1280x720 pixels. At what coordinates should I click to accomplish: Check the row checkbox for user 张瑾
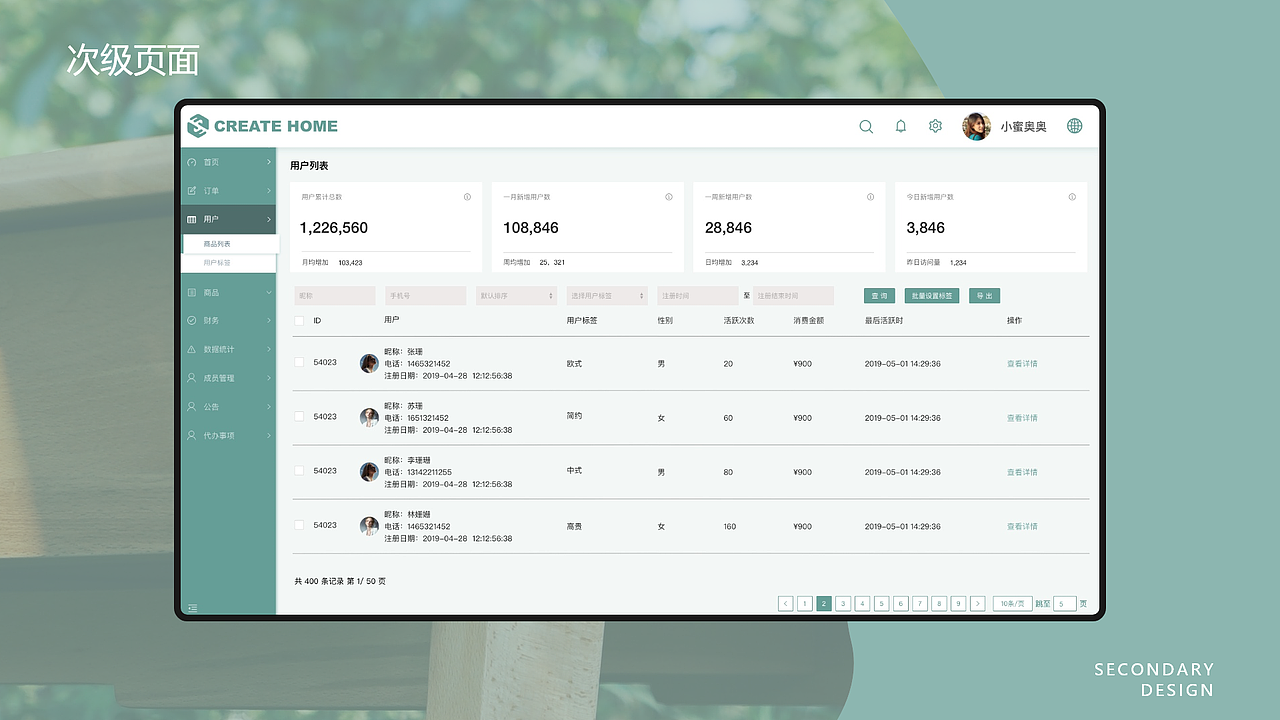(299, 362)
